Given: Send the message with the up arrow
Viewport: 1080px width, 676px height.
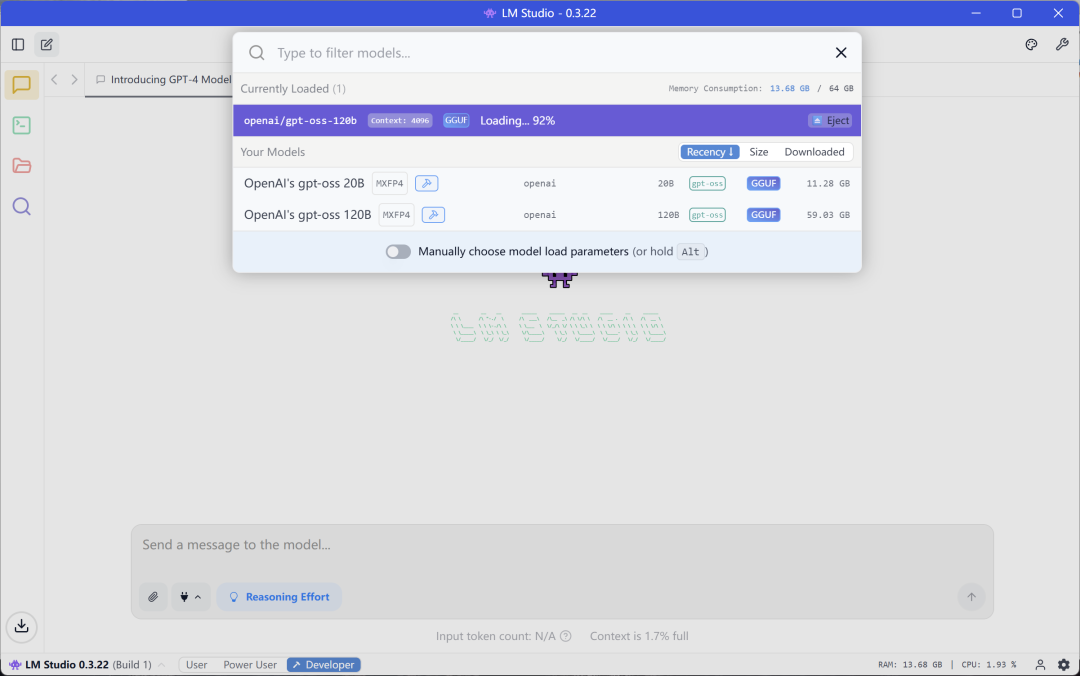Looking at the screenshot, I should (x=971, y=597).
